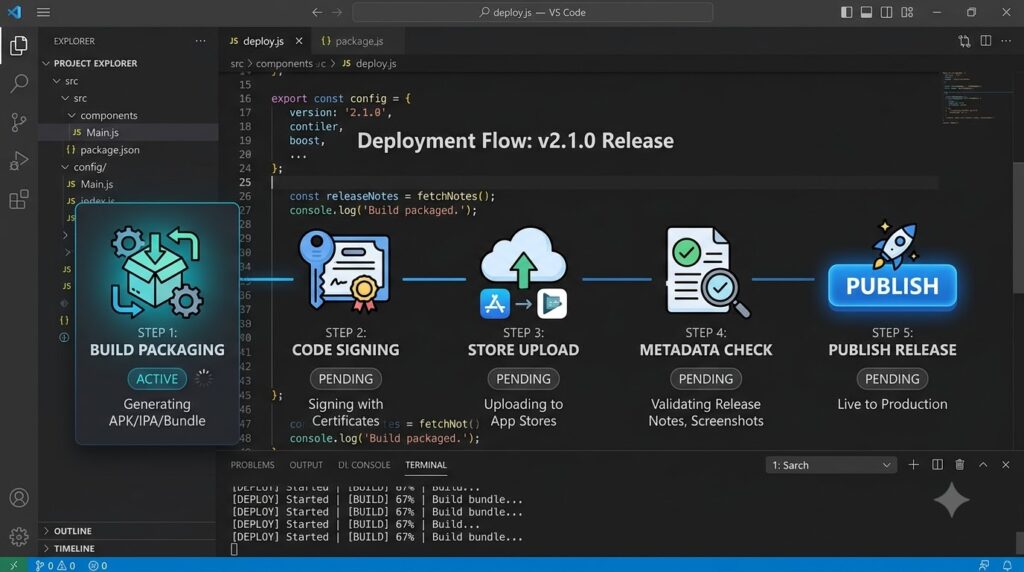Viewport: 1024px width, 572px height.
Task: Toggle the bottom panel layout icon
Action: 867,12
